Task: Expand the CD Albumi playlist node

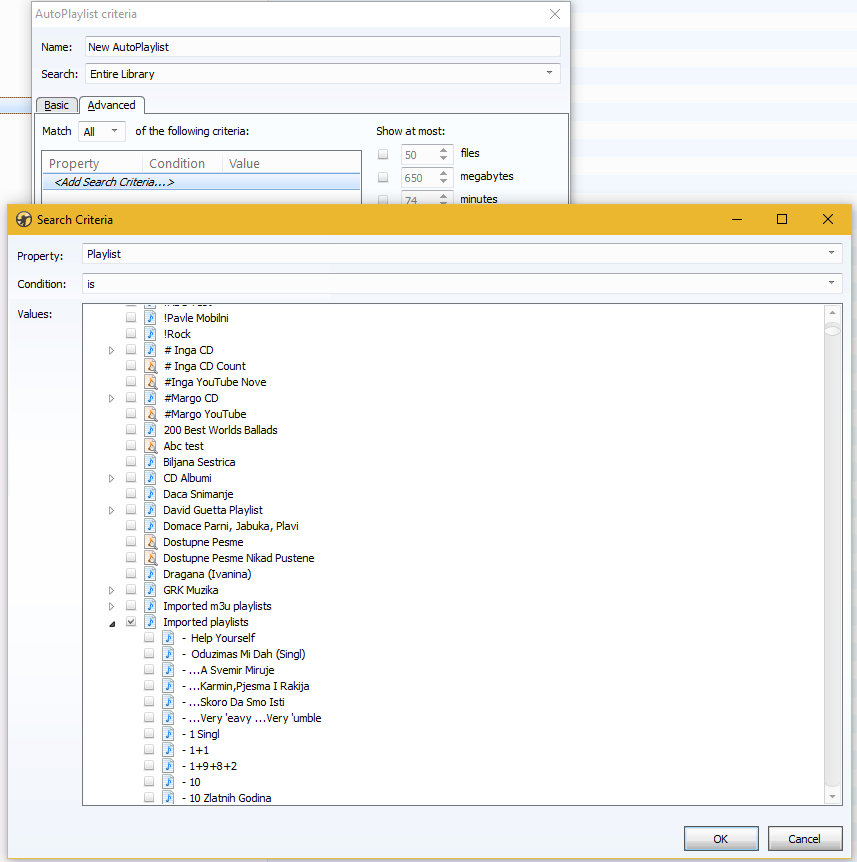Action: coord(112,478)
